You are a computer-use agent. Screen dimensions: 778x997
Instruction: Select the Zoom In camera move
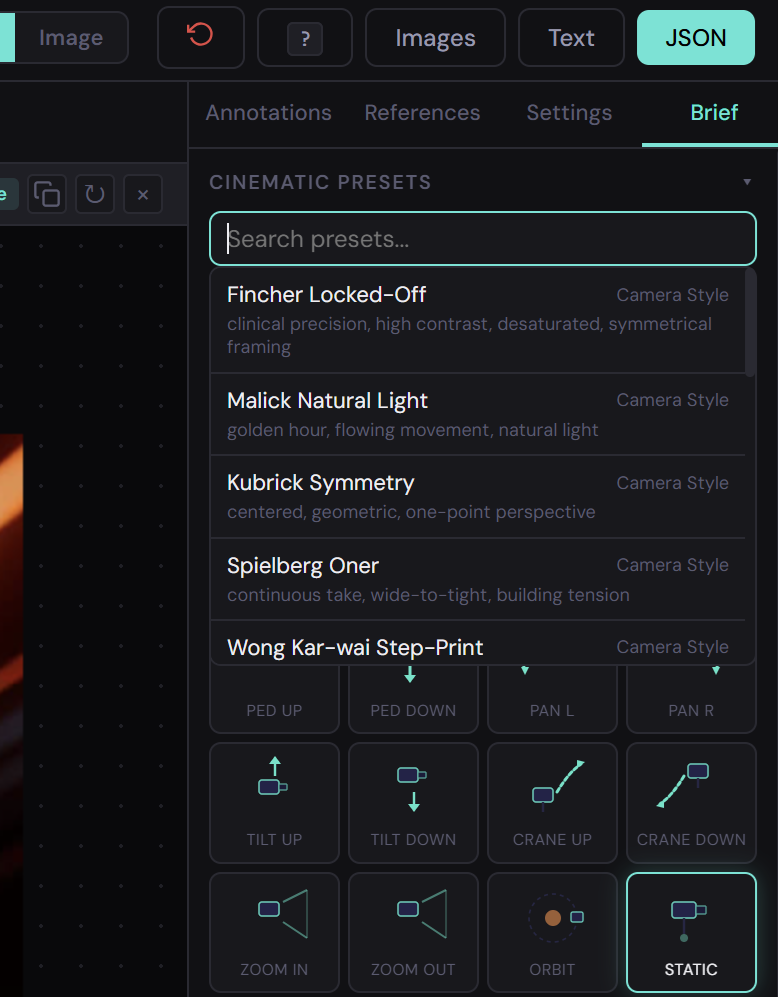(x=275, y=932)
